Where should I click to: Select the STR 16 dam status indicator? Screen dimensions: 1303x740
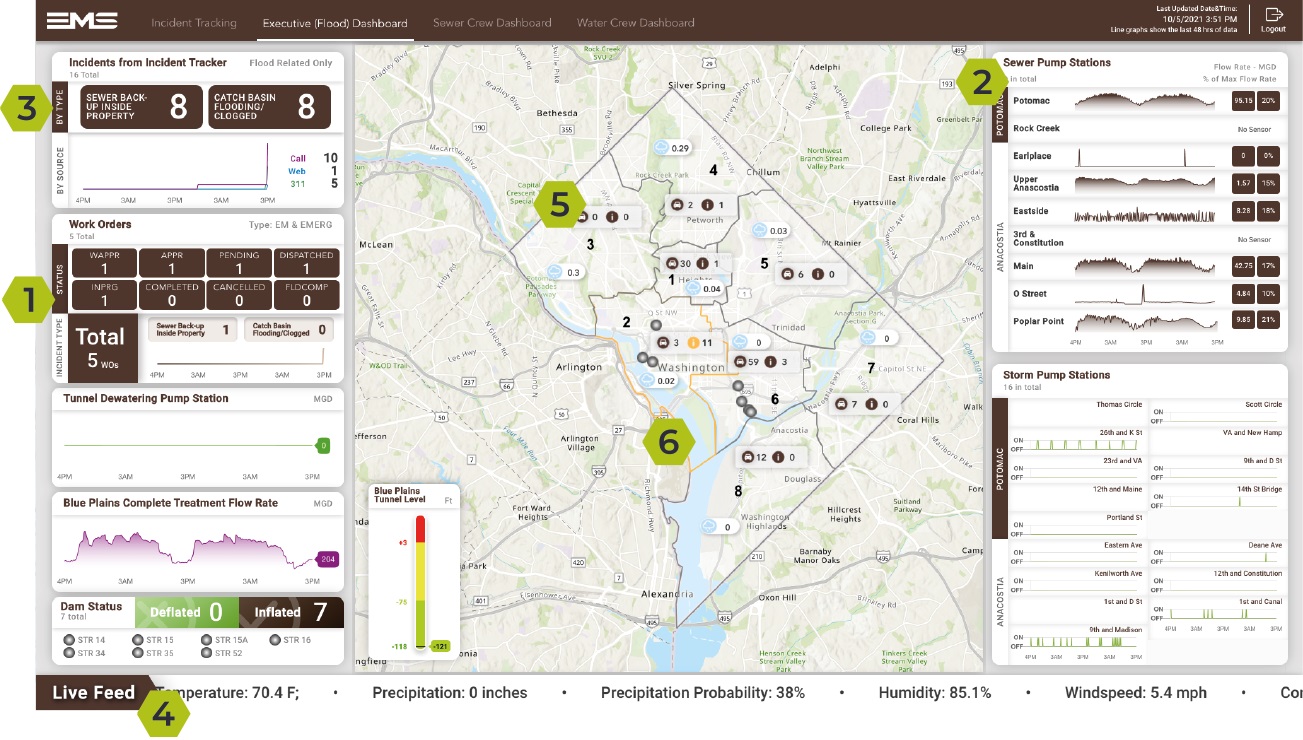pos(274,640)
